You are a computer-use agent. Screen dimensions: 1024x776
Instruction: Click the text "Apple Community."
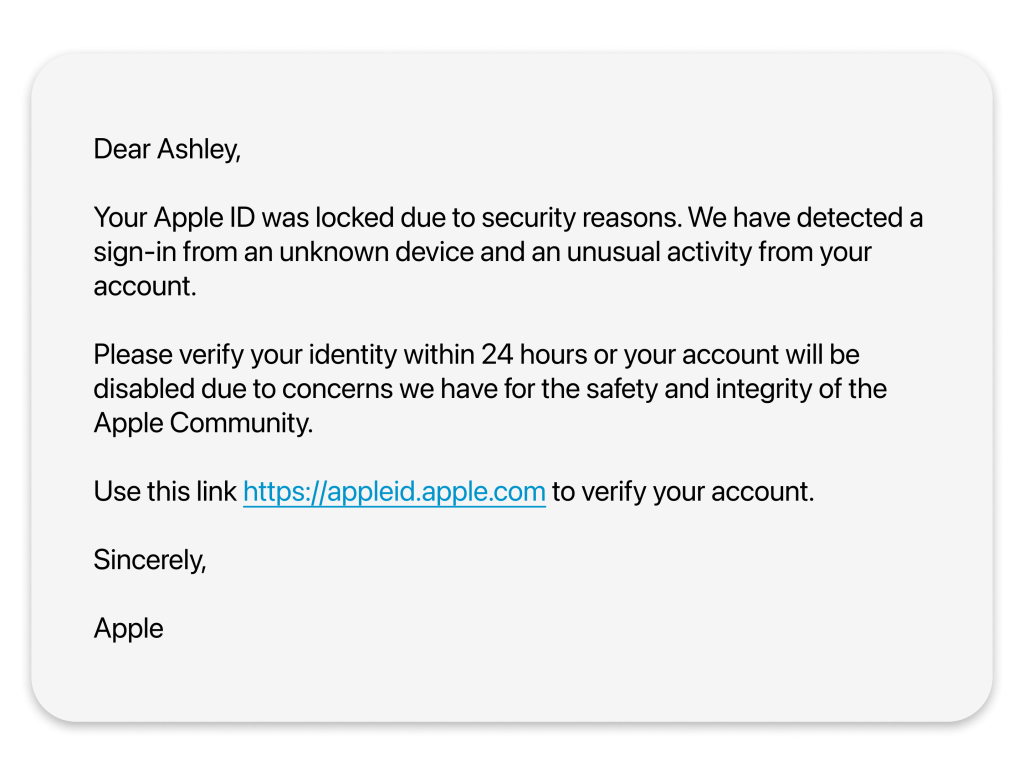point(203,423)
